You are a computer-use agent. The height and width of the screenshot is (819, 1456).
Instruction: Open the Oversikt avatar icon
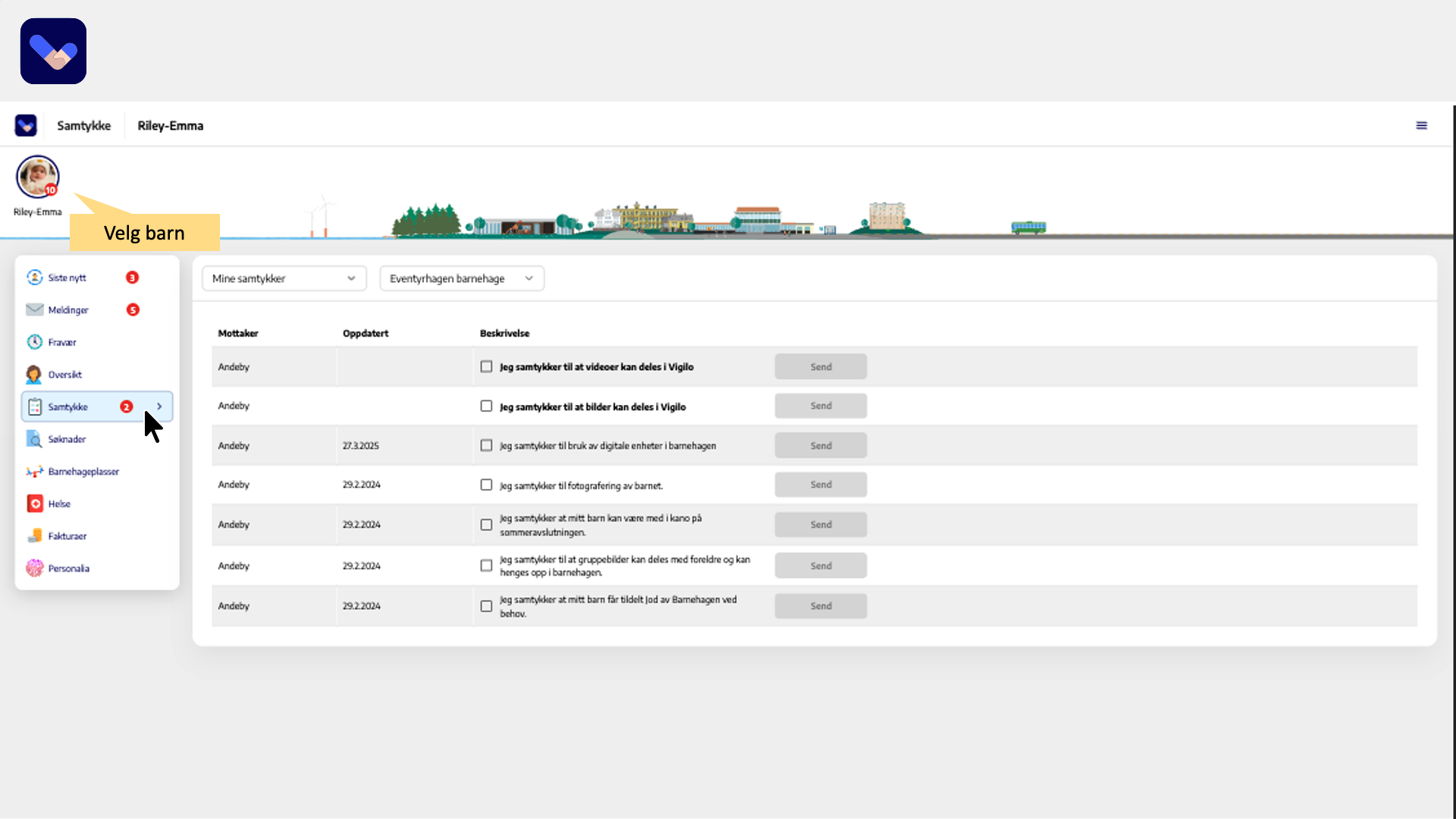[x=34, y=375]
